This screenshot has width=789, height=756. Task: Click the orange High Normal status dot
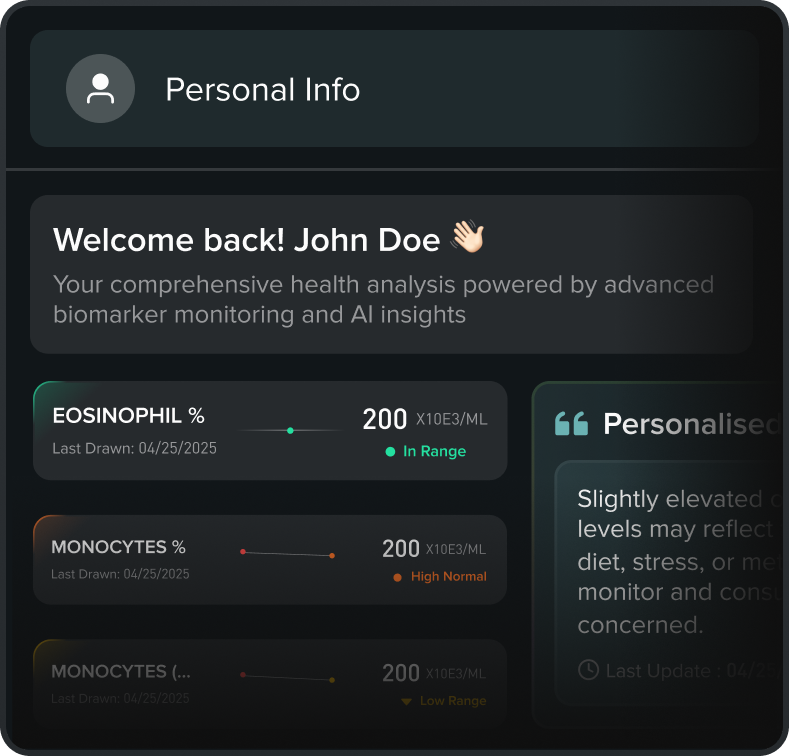tap(397, 577)
